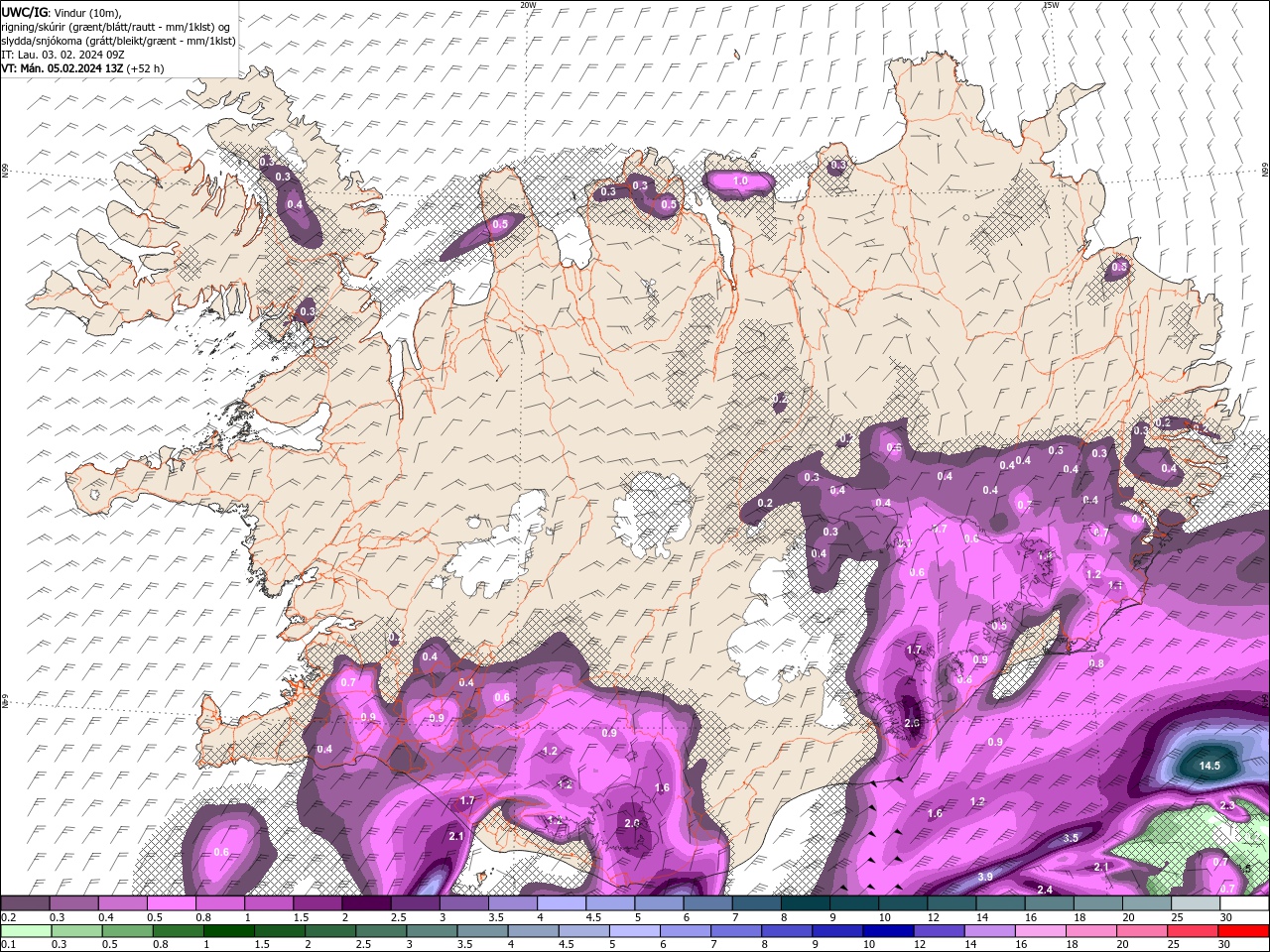Select the lavender swatch labeled 4 in the upper row
The height and width of the screenshot is (952, 1270).
pyautogui.click(x=562, y=903)
